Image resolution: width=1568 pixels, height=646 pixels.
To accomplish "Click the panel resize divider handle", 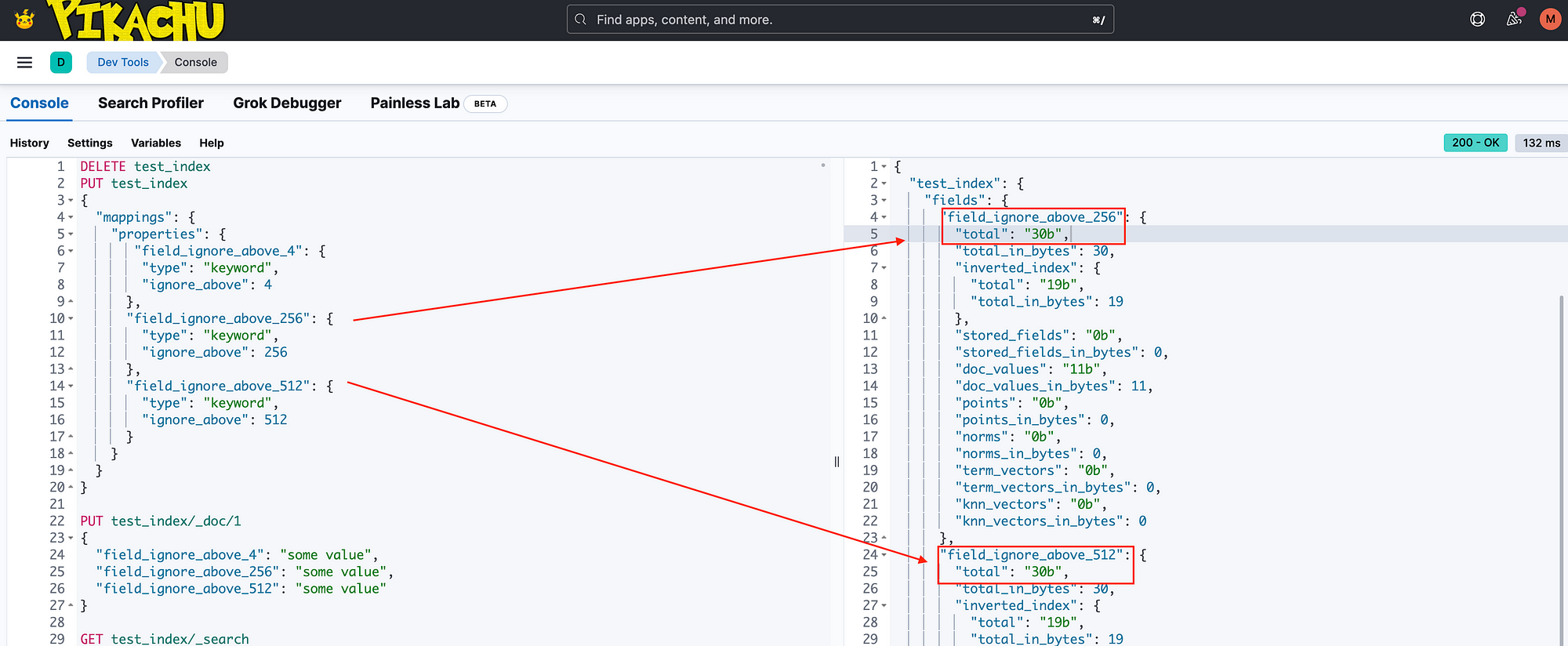I will coord(837,462).
